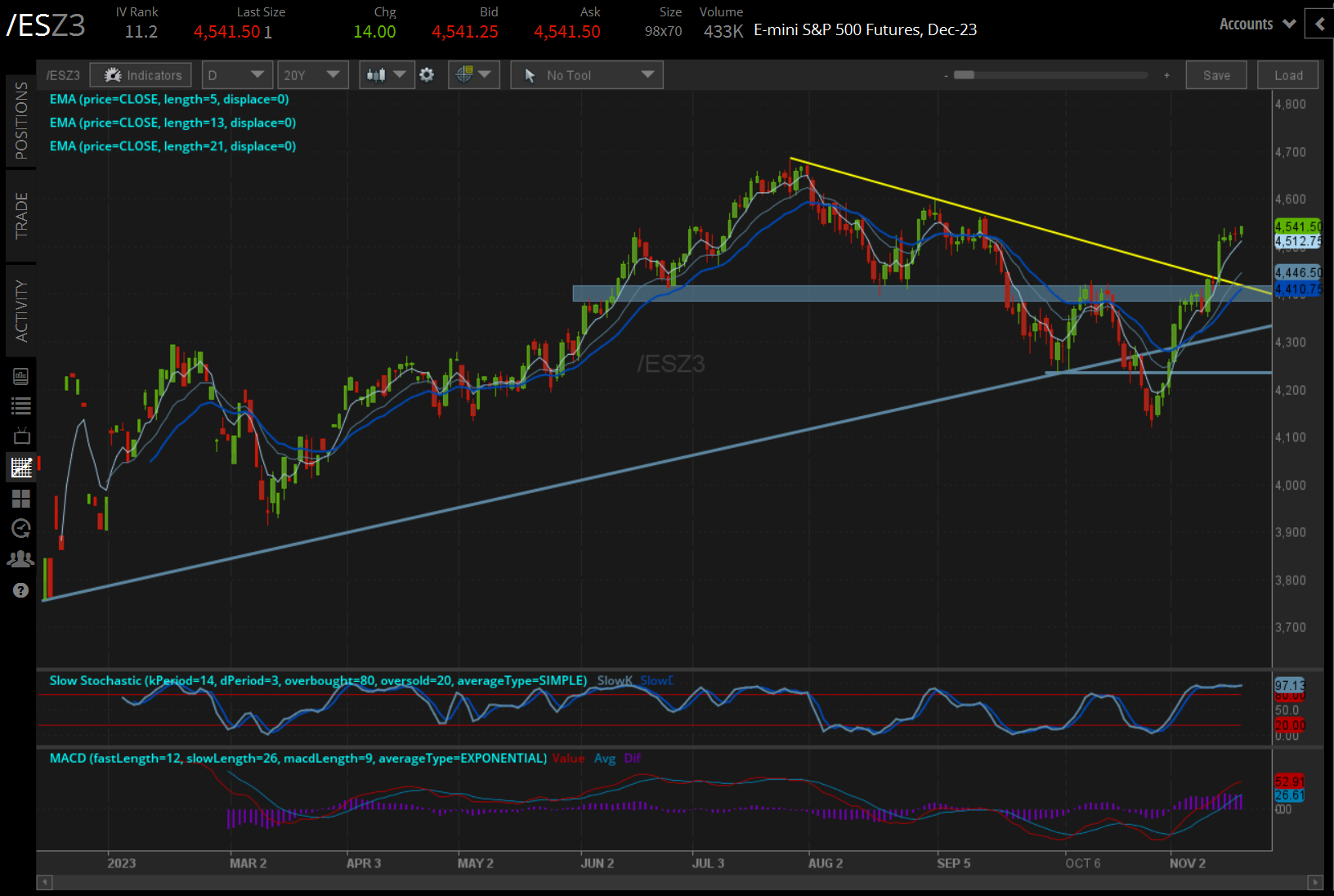Screen dimensions: 1334x896
Task: Click the clock history icon in sidebar
Action: point(21,529)
